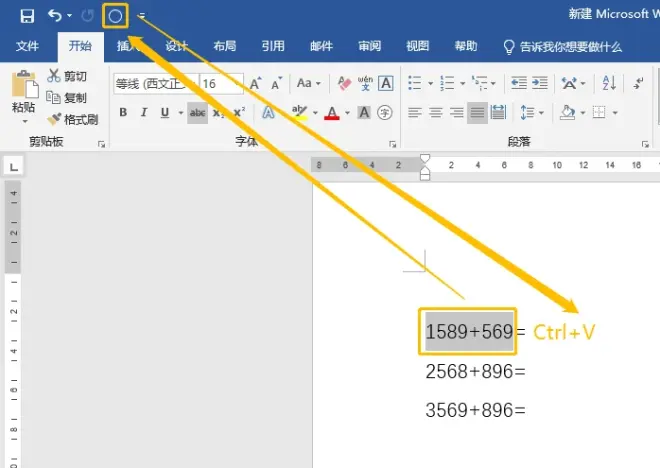Toggle bold formatting
The image size is (660, 468).
click(123, 113)
